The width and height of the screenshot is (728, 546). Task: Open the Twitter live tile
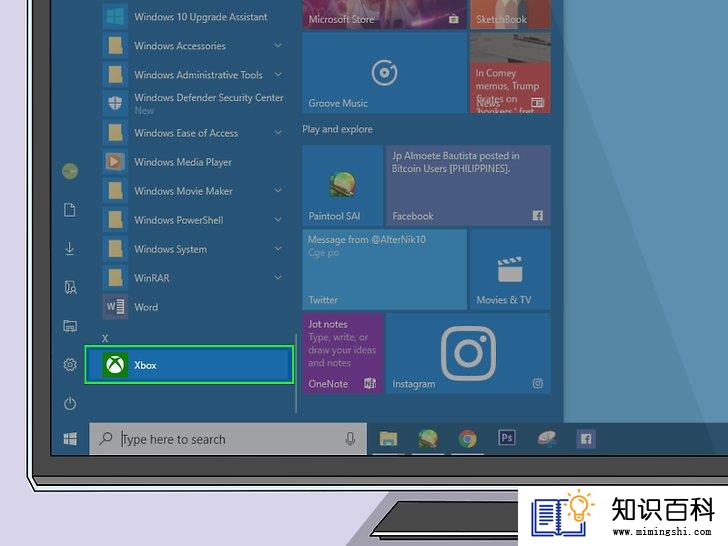pos(384,270)
